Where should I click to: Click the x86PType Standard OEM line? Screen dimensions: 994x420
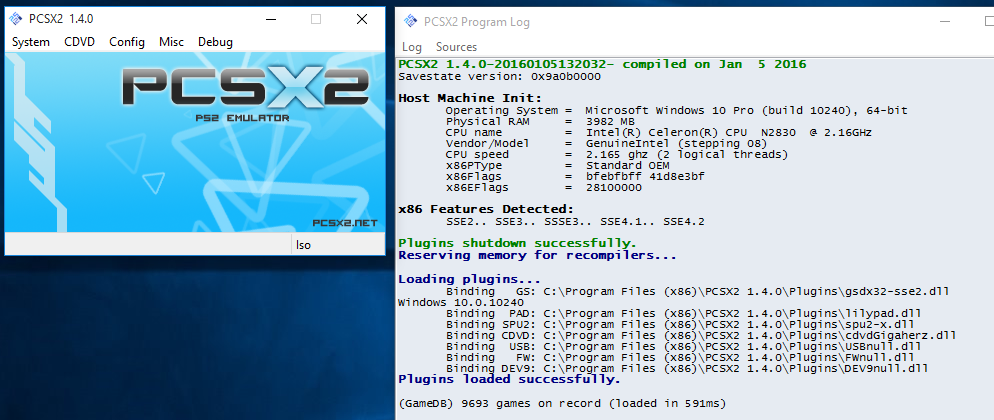tap(558, 166)
